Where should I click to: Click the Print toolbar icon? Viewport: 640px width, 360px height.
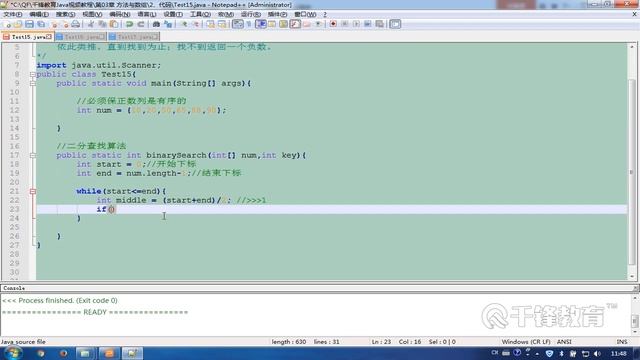[x=76, y=24]
